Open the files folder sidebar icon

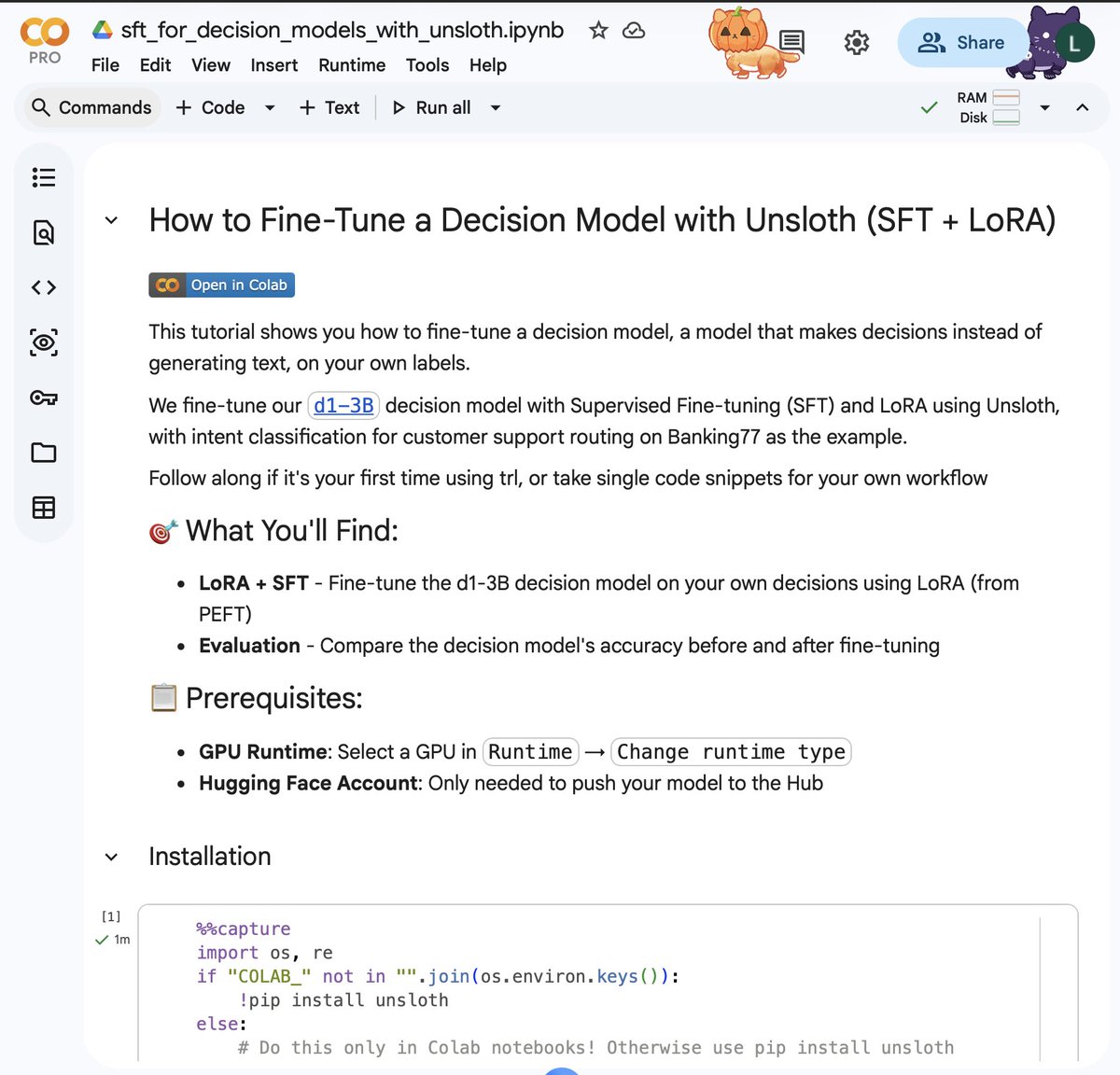[x=44, y=453]
